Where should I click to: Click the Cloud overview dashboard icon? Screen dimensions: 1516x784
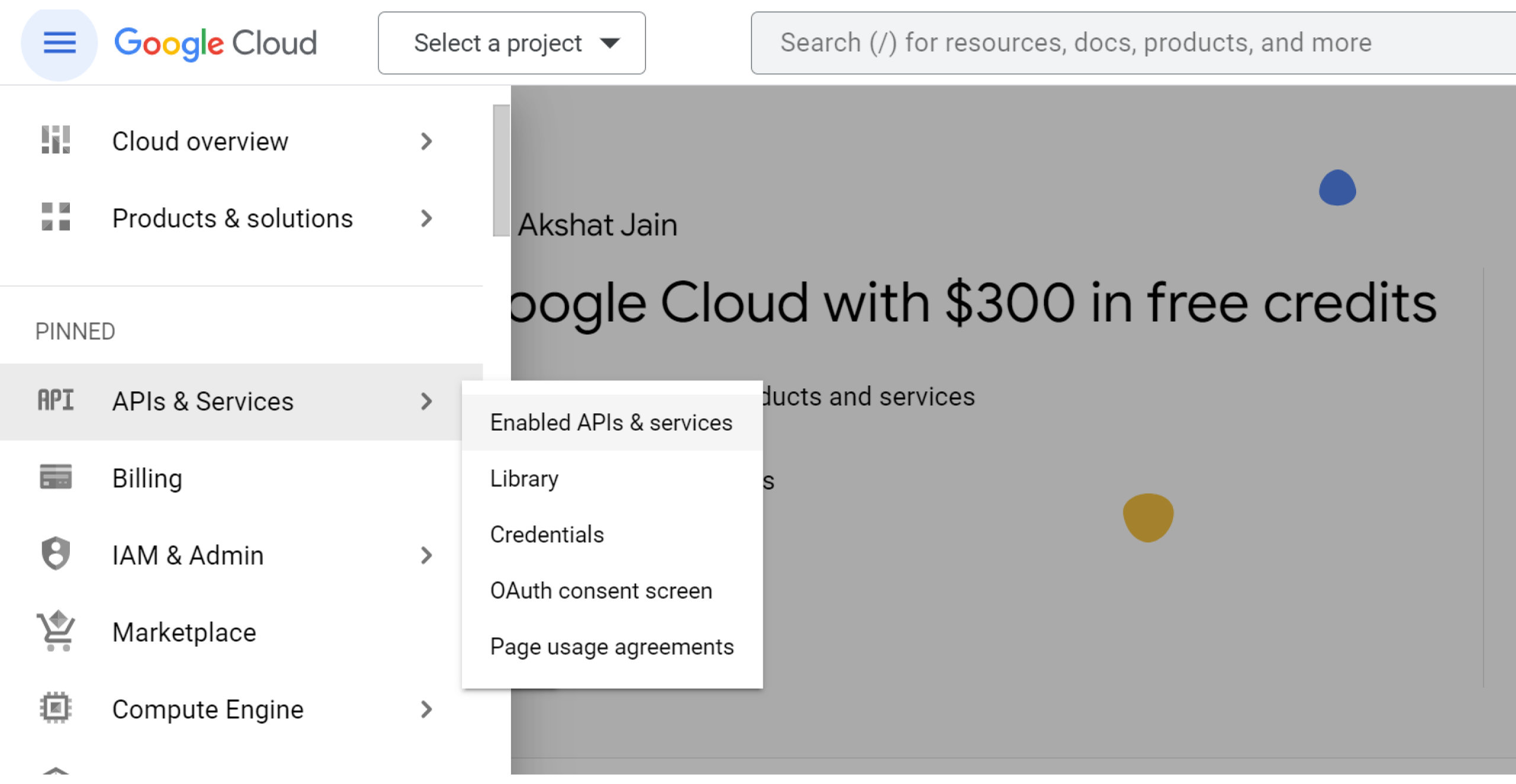56,140
